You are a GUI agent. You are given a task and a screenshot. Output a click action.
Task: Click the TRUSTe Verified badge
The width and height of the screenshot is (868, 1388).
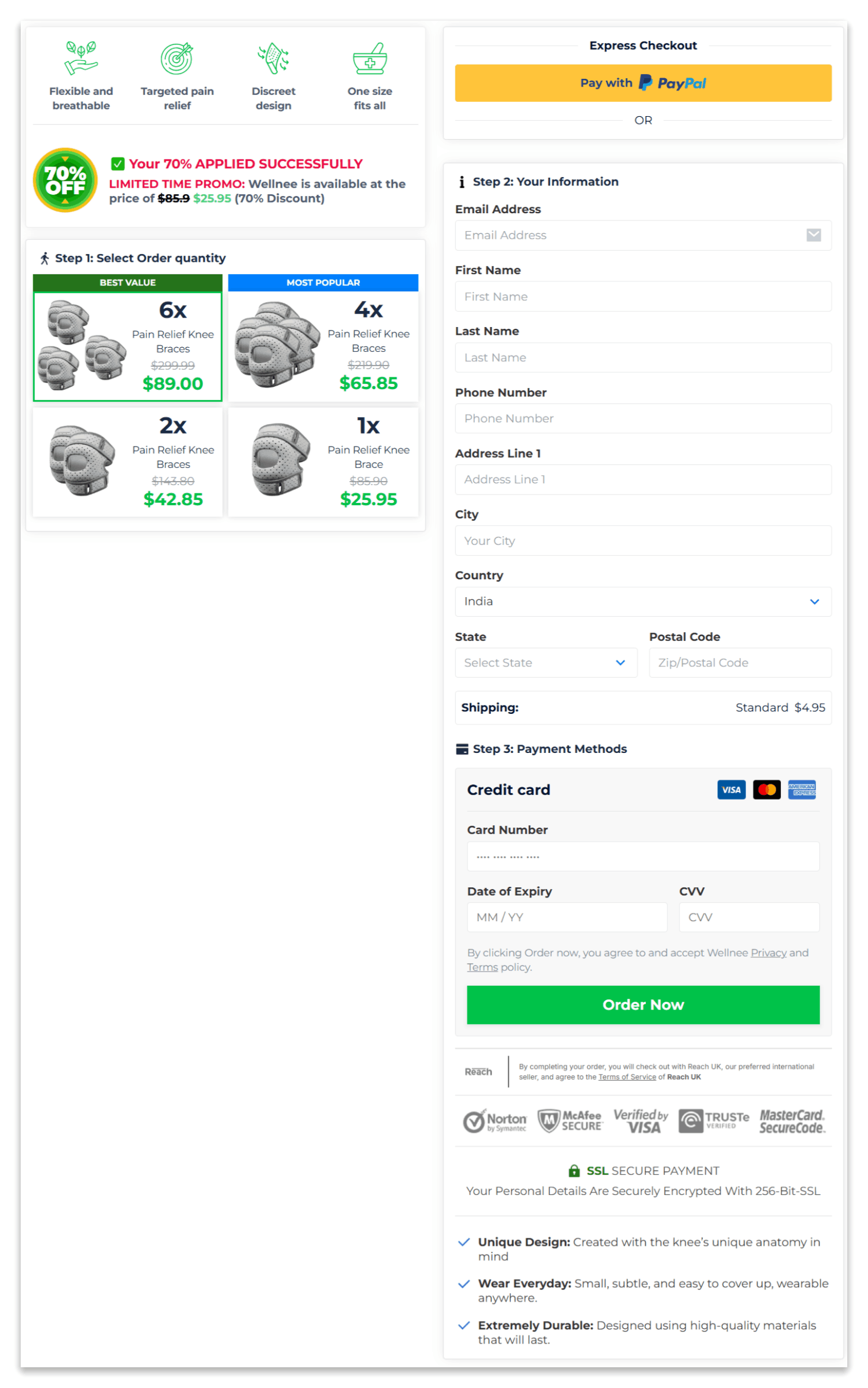[713, 1121]
